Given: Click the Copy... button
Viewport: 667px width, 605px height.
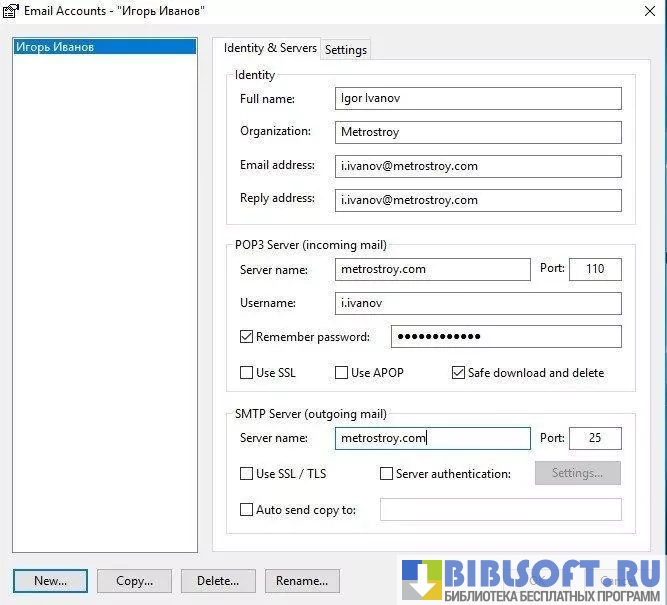Looking at the screenshot, I should [134, 581].
